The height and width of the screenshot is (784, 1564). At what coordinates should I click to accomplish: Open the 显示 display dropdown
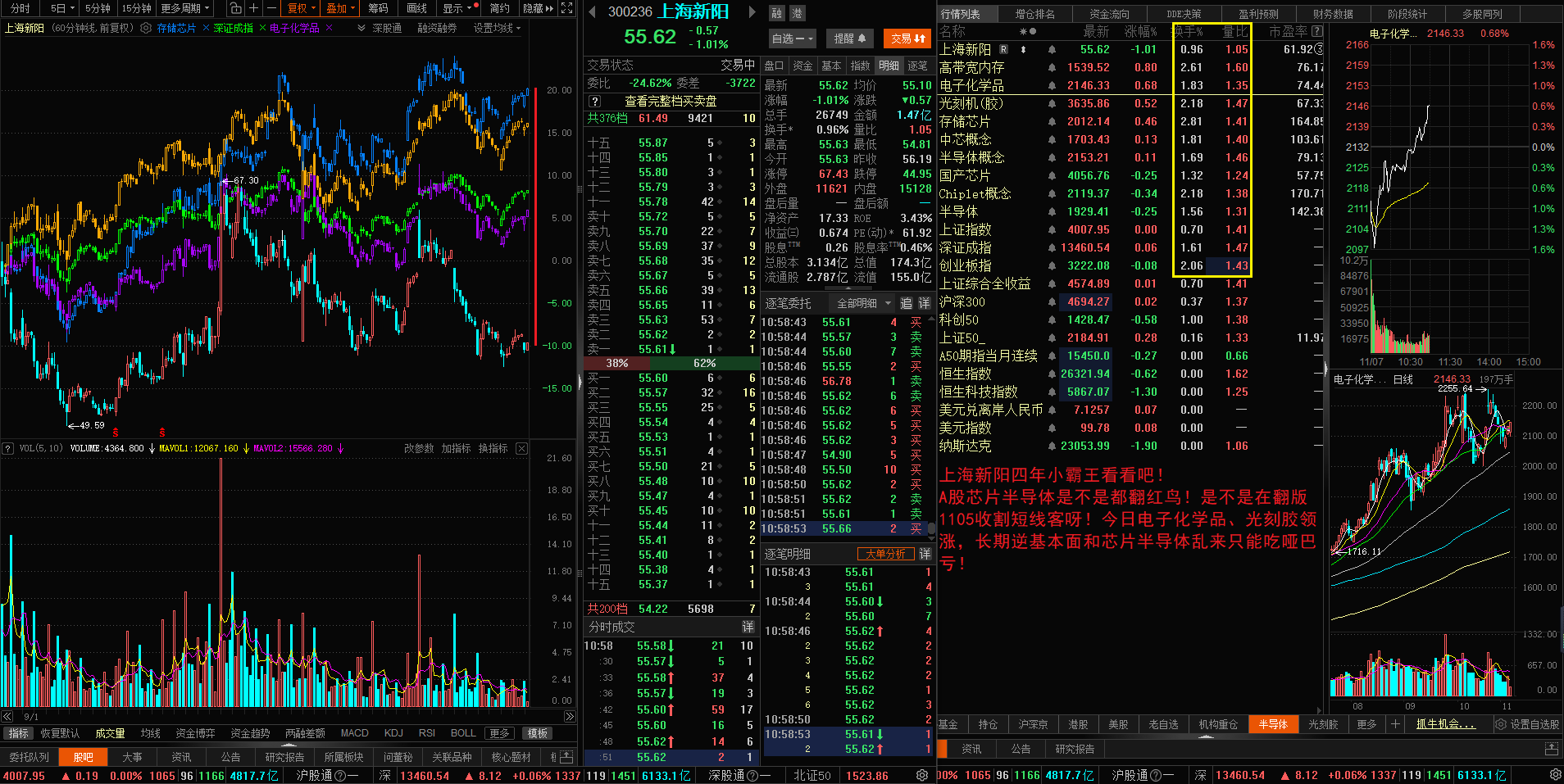coord(457,8)
